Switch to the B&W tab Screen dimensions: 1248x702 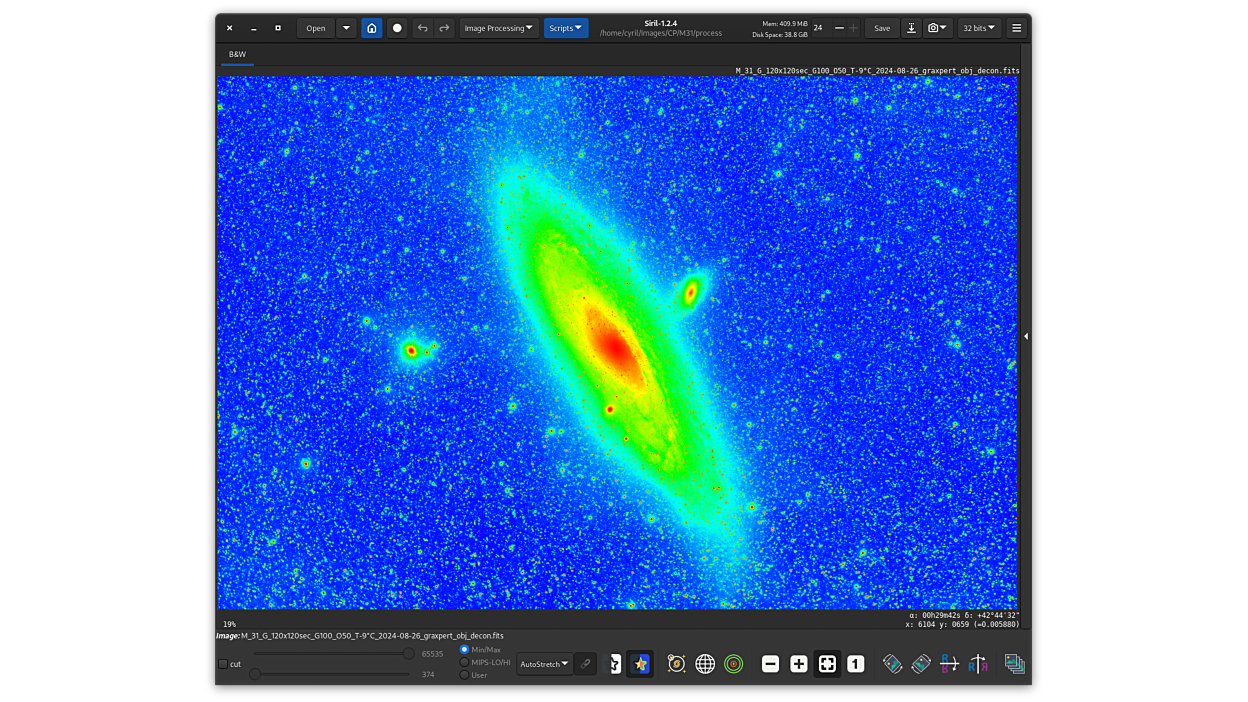[237, 54]
